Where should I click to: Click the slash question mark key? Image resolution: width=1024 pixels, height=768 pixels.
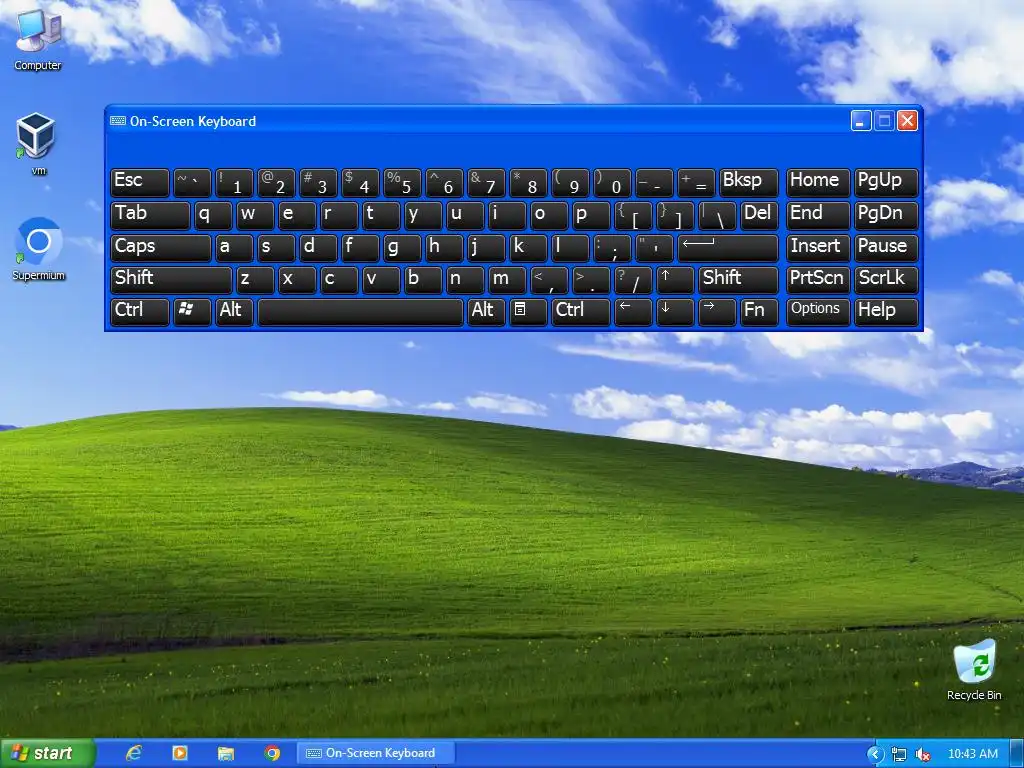[633, 280]
